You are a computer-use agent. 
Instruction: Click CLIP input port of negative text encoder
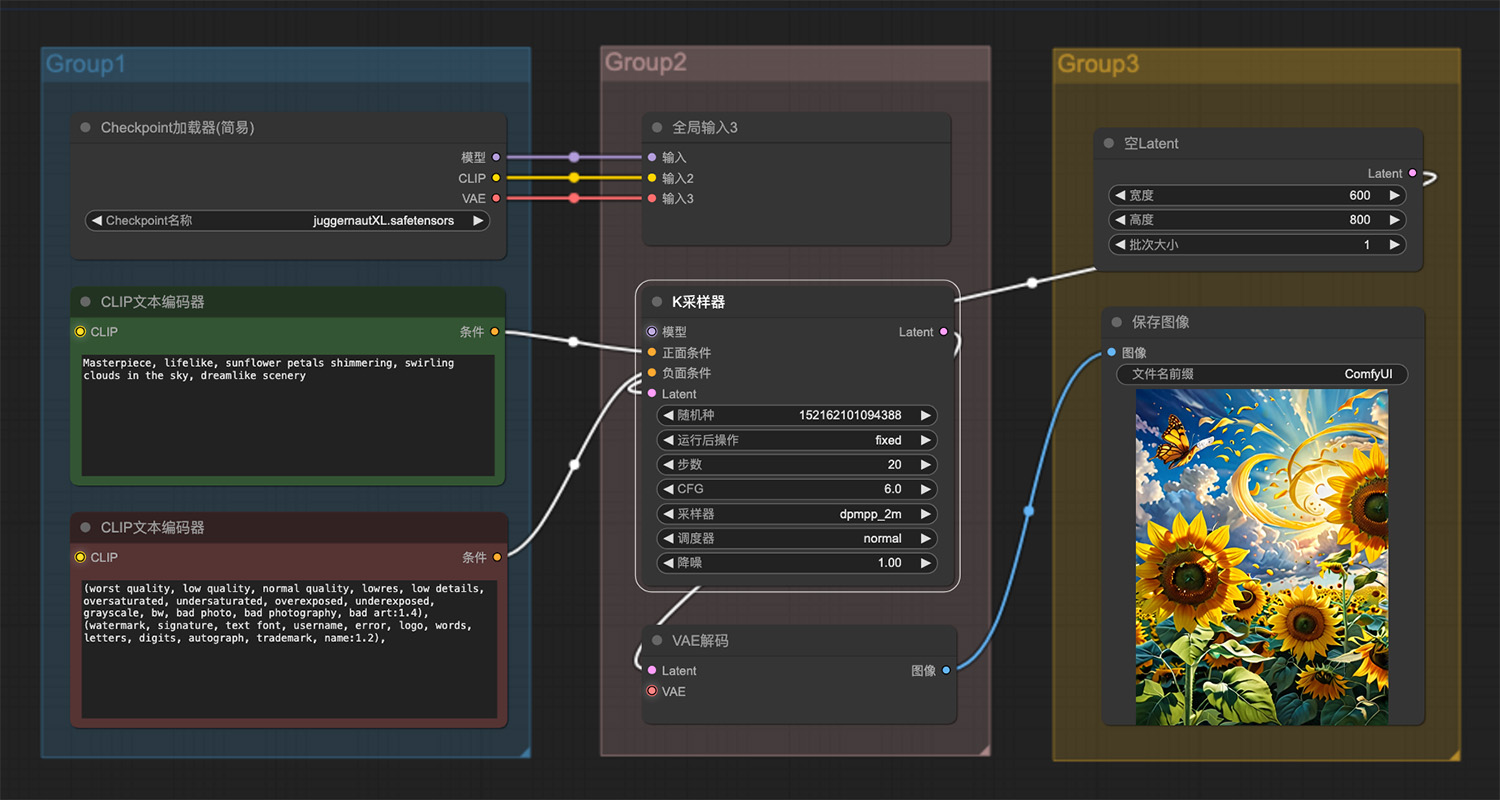point(80,558)
